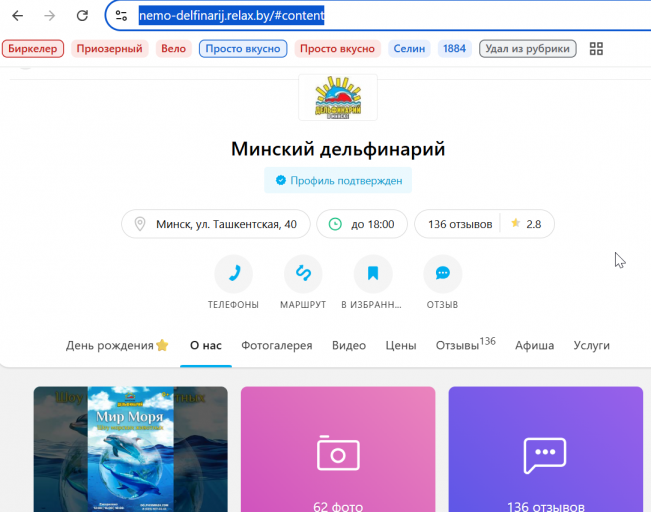Open the Биркелер bookmark
Image resolution: width=651 pixels, height=512 pixels.
click(33, 49)
